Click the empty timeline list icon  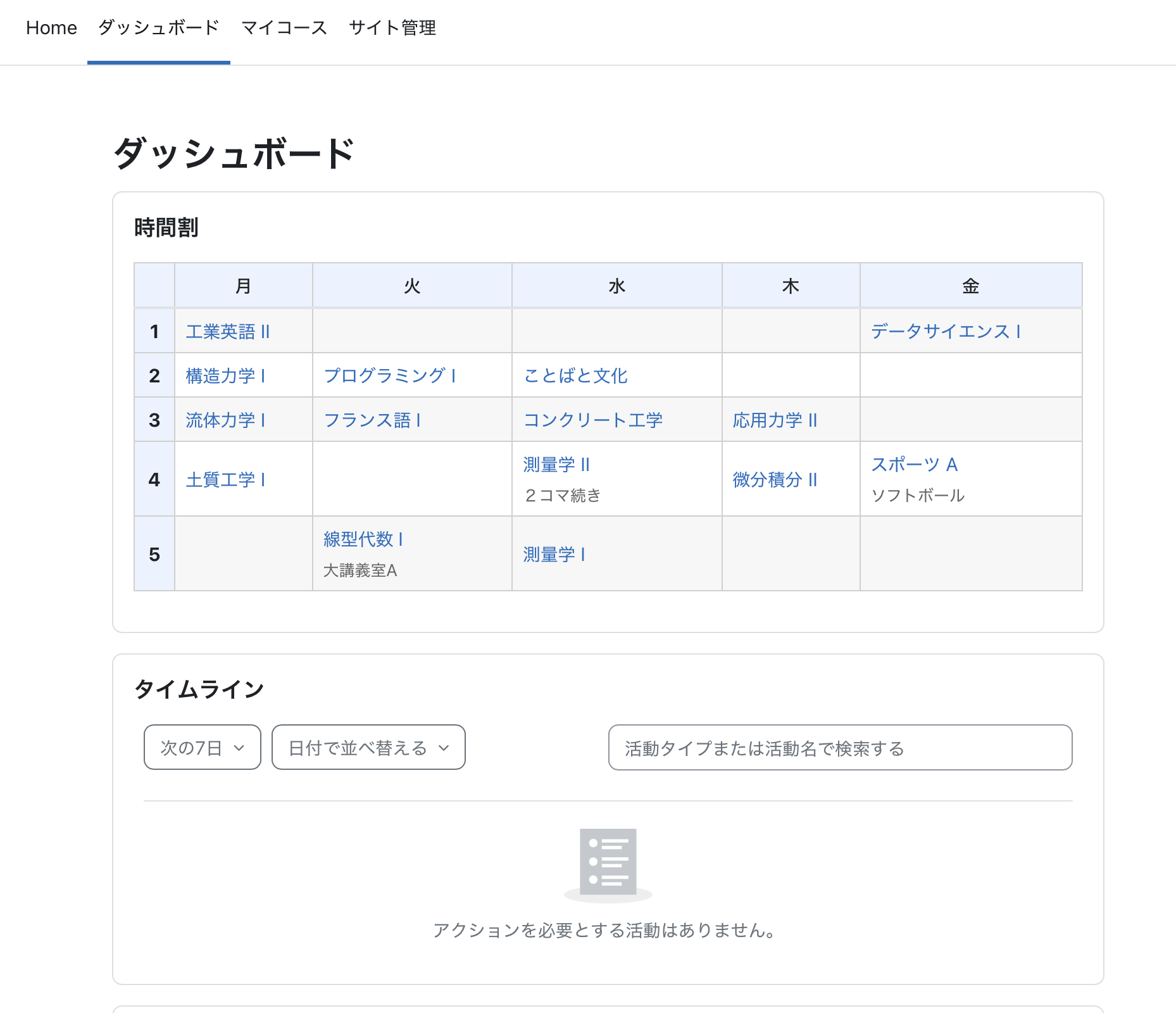608,864
